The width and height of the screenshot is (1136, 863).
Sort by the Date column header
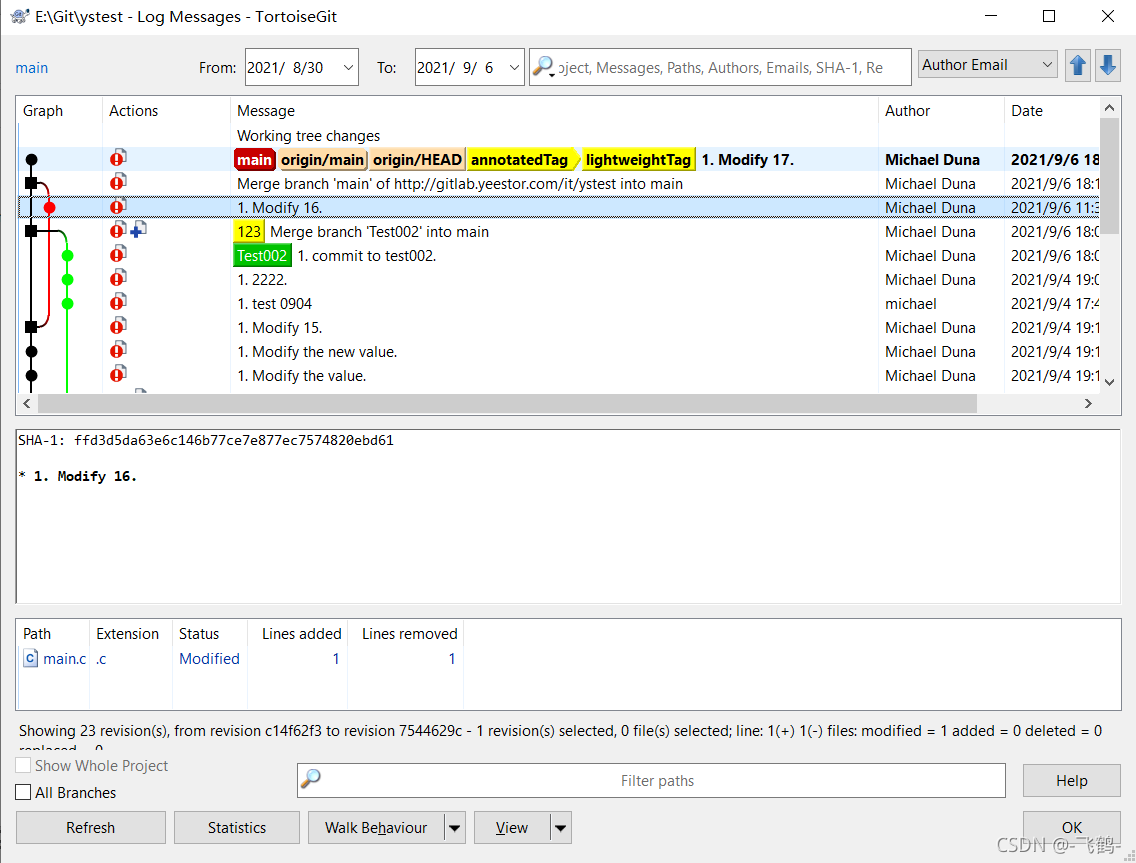click(1052, 111)
